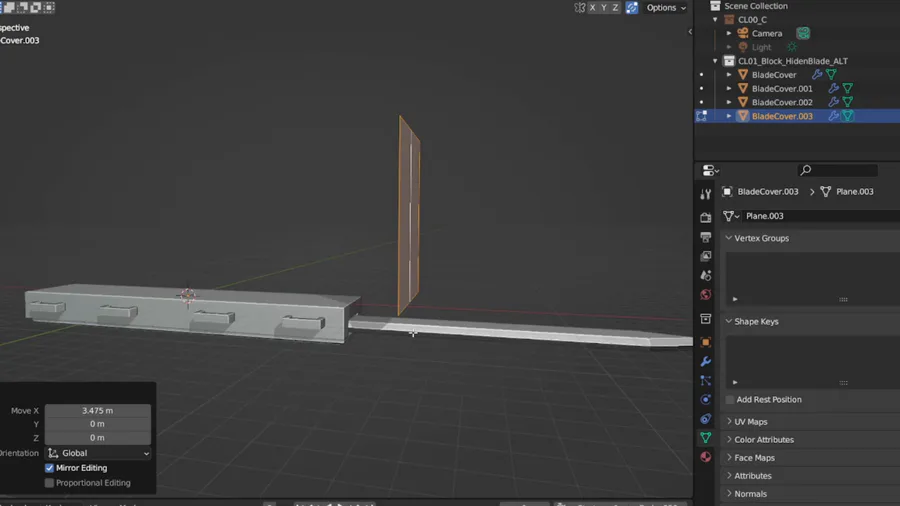Click the Move Z value field
The width and height of the screenshot is (900, 506).
pos(98,438)
